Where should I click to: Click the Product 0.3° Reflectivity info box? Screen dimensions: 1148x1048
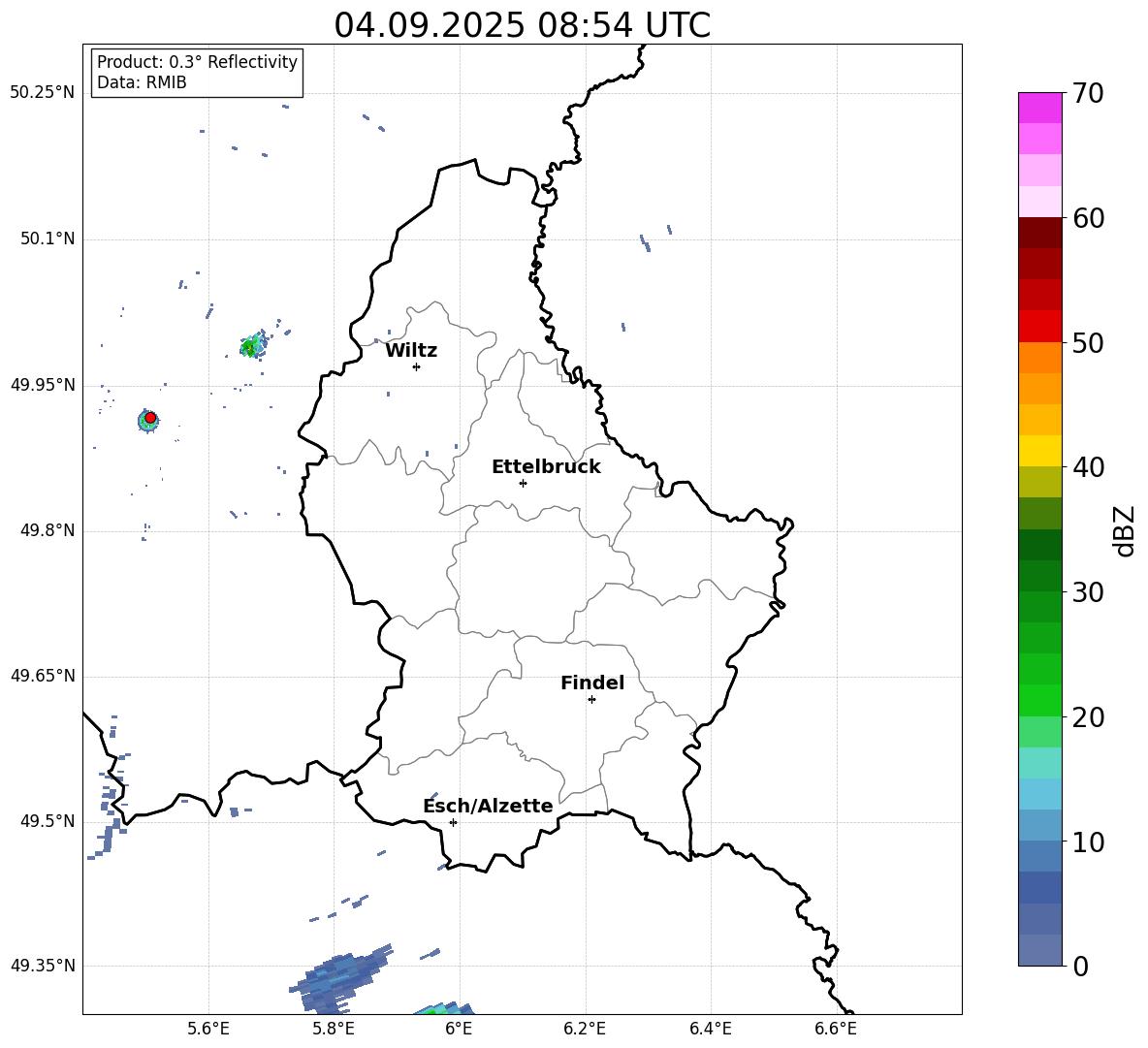tap(197, 73)
